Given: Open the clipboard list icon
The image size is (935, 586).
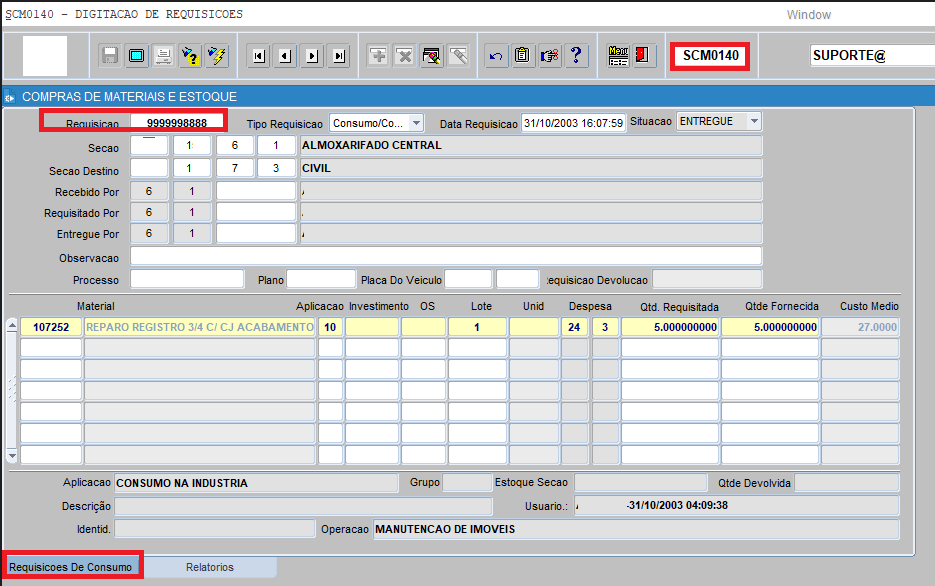Looking at the screenshot, I should 523,56.
